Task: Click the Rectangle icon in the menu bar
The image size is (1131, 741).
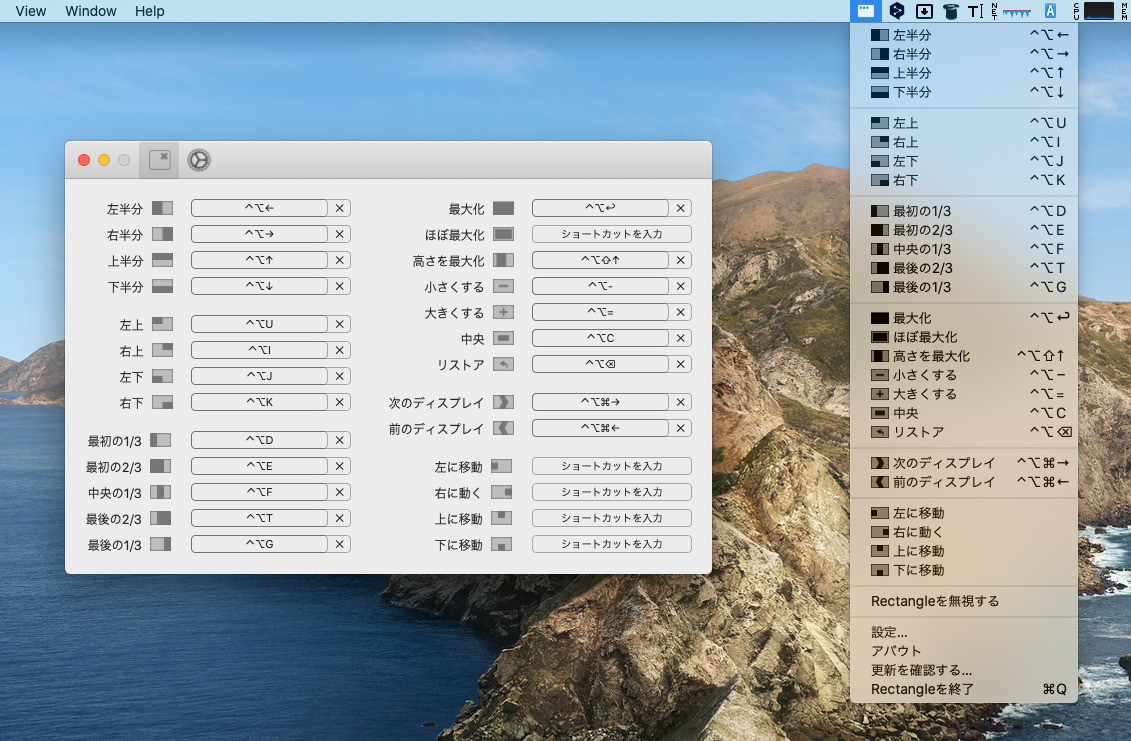Action: [x=866, y=11]
